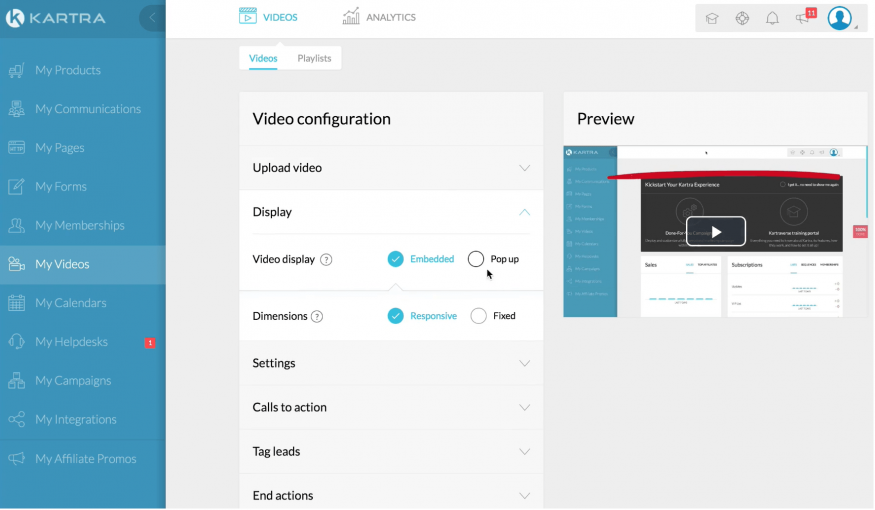Click the End actions section title
This screenshot has width=875, height=510.
coord(282,495)
